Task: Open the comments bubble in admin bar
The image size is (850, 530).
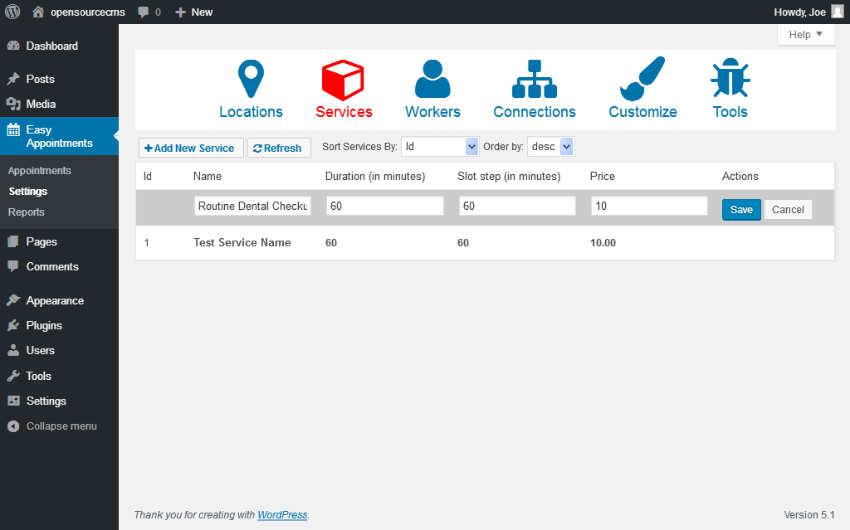Action: (x=148, y=12)
